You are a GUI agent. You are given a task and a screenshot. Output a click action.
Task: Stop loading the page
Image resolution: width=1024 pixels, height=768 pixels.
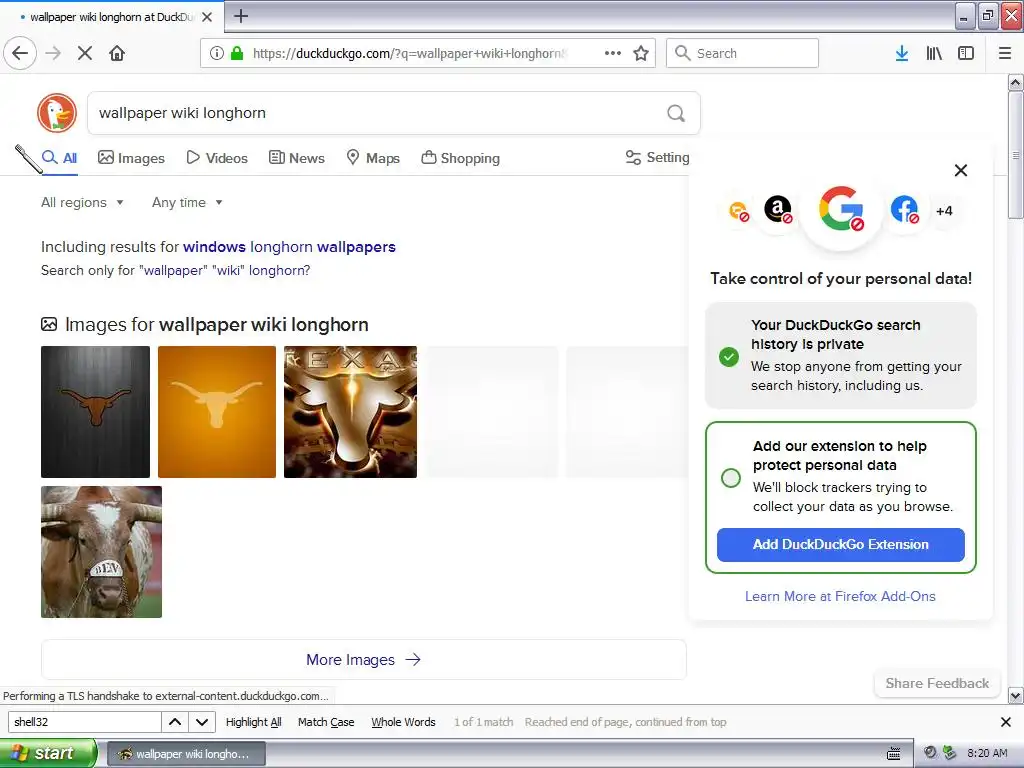coord(85,53)
